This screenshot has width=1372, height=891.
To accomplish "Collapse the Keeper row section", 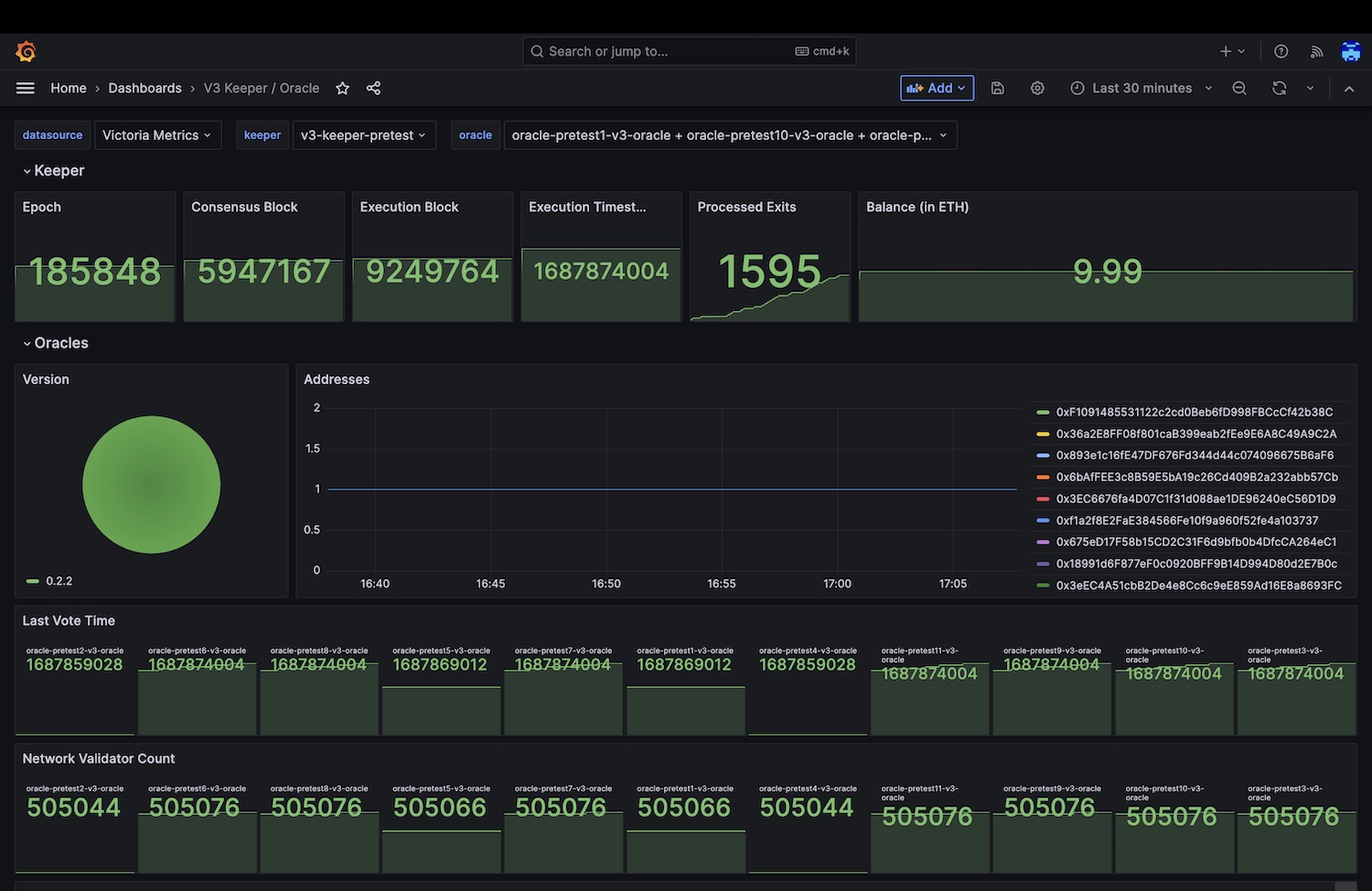I will click(53, 171).
